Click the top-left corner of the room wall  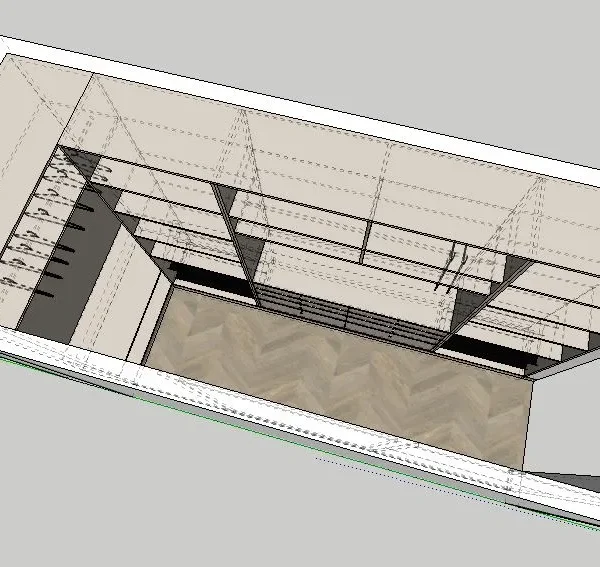point(8,45)
